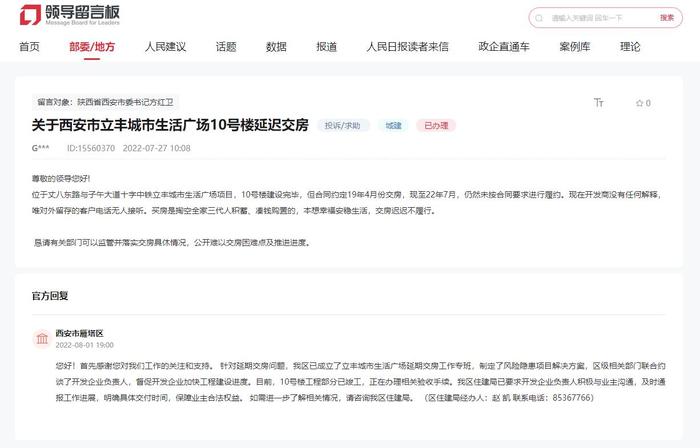Toggle the star favorite icon
This screenshot has height=448, width=700.
pyautogui.click(x=639, y=103)
